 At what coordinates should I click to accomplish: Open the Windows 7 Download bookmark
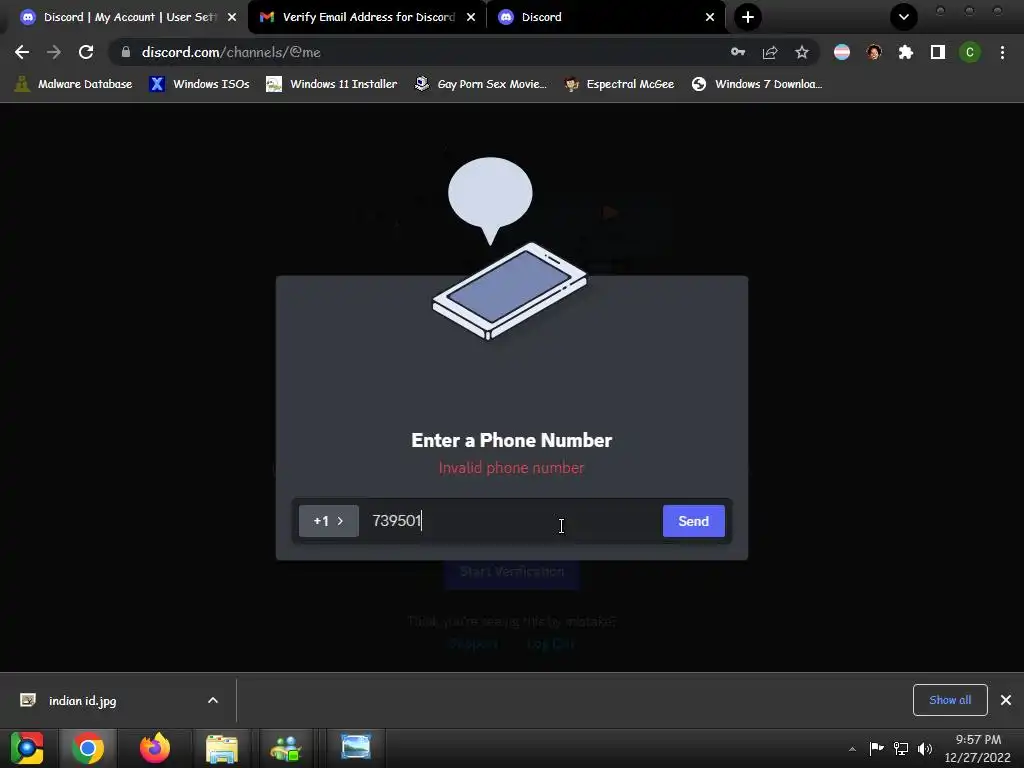(758, 84)
